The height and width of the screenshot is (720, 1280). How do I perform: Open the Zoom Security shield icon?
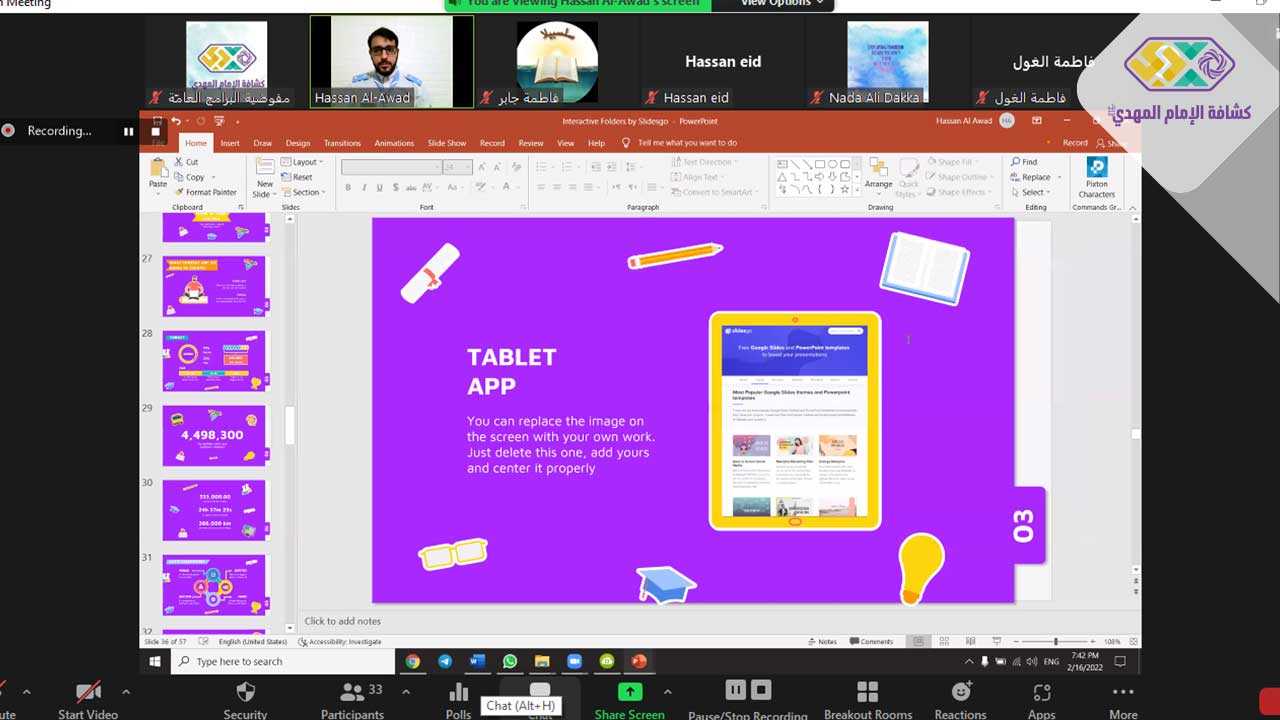coord(245,692)
